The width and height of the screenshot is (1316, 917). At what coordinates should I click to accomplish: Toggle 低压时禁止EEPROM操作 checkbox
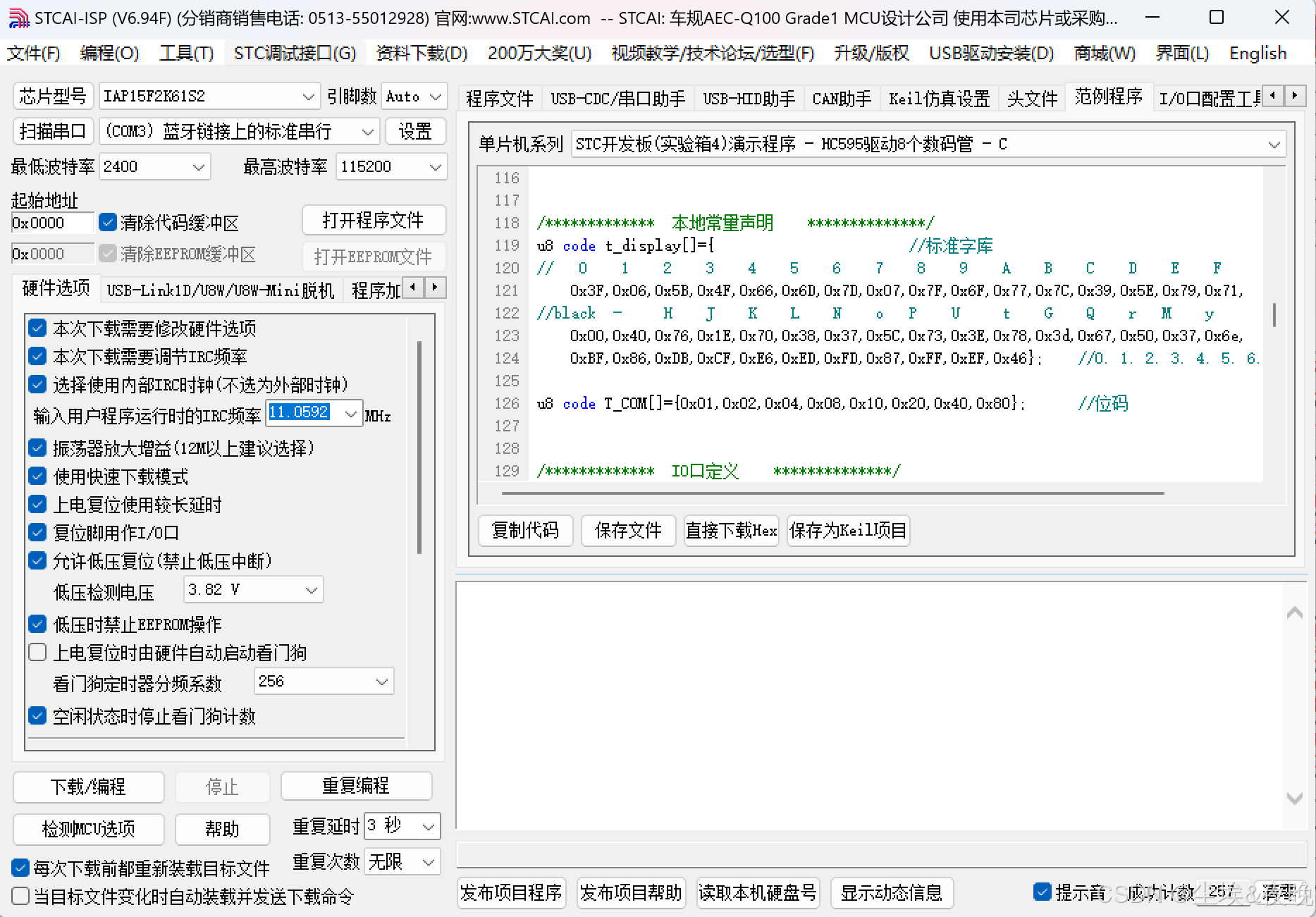click(x=37, y=624)
